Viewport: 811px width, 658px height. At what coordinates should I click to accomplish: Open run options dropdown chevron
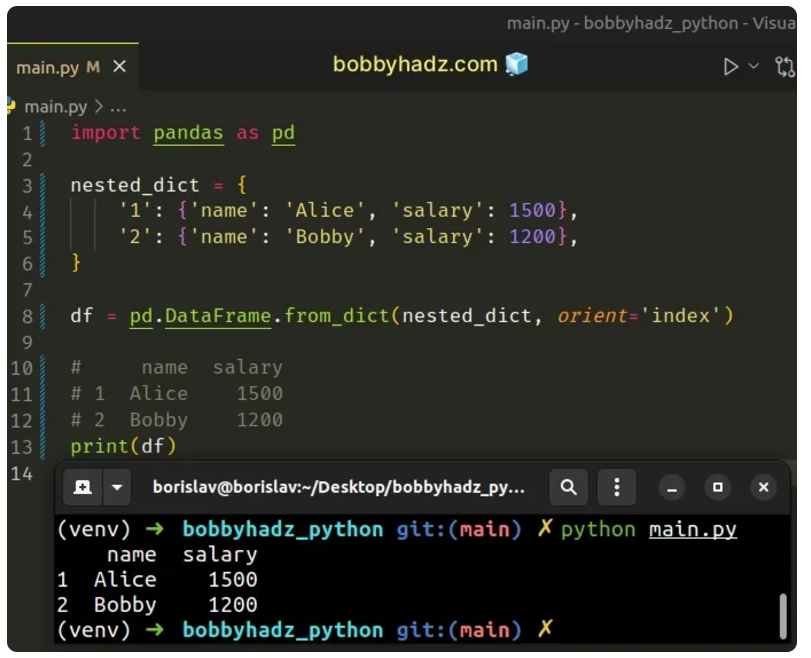753,66
